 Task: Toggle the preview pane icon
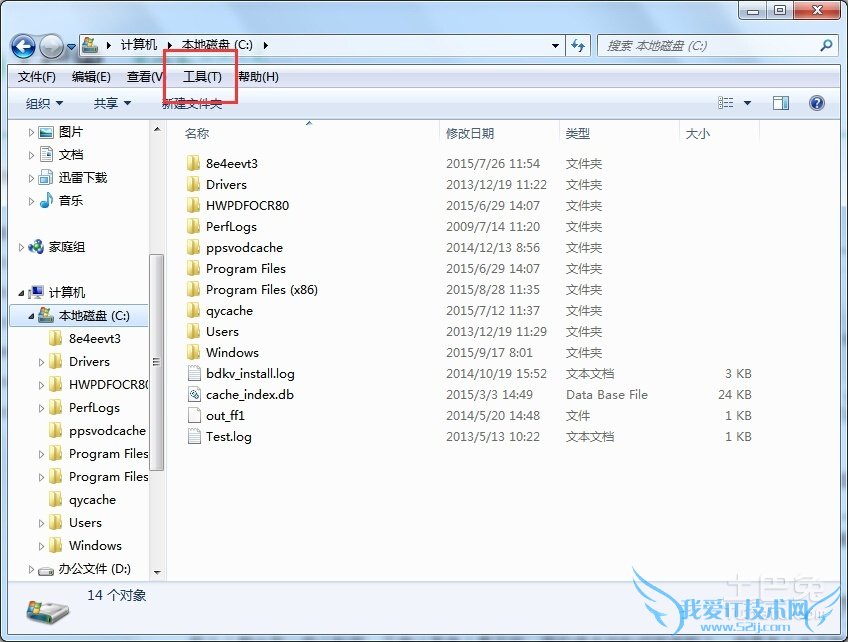click(x=781, y=103)
